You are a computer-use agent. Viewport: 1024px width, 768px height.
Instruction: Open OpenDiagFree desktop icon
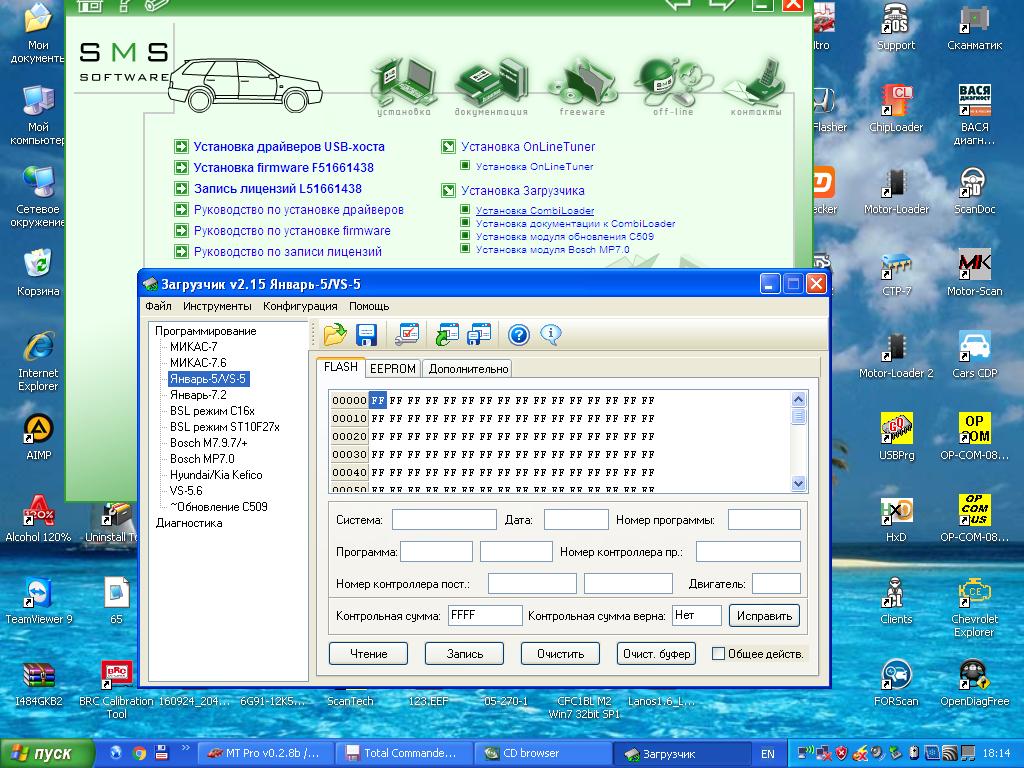point(974,682)
